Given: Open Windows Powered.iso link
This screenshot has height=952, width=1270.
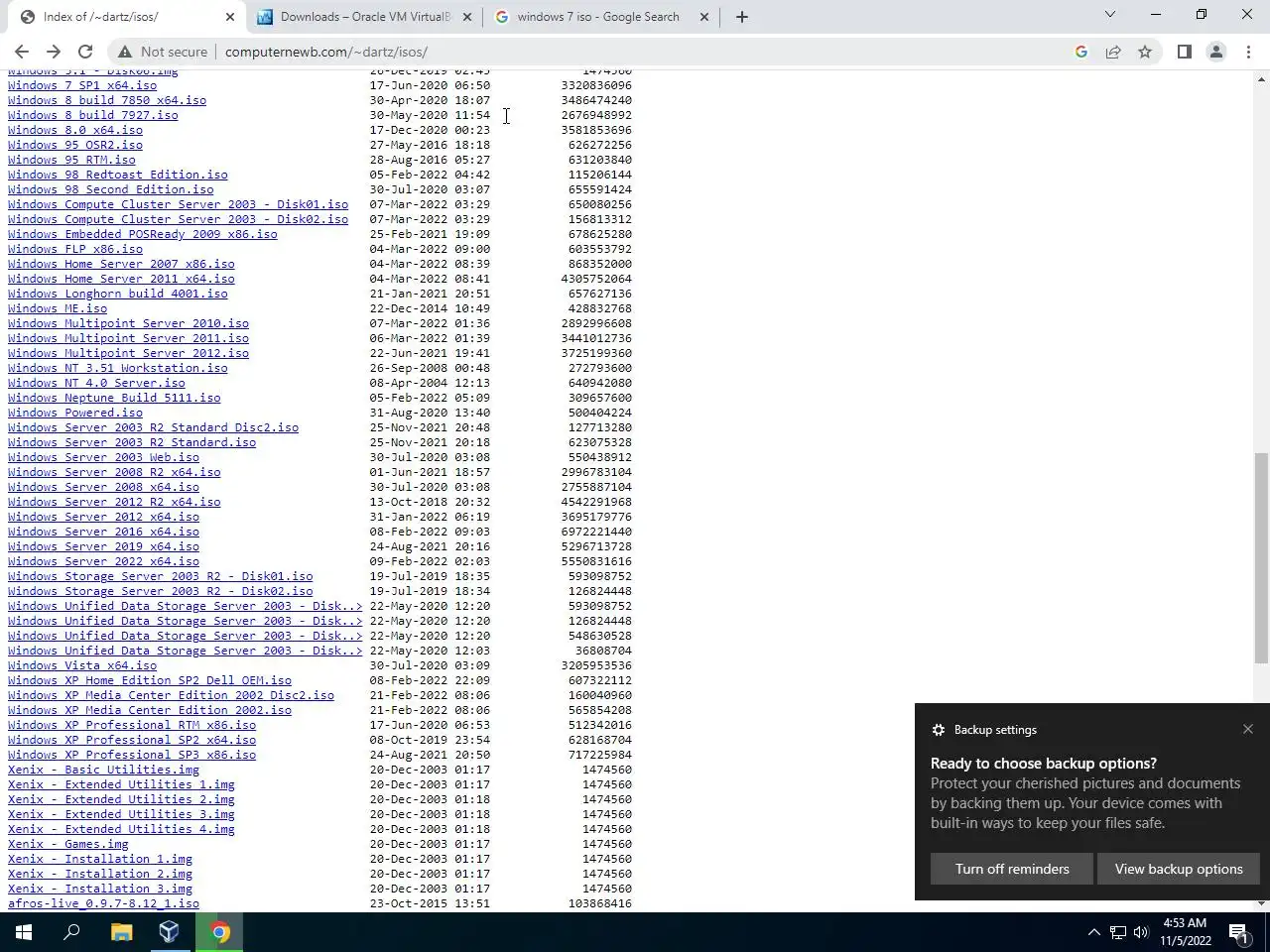Looking at the screenshot, I should (75, 413).
